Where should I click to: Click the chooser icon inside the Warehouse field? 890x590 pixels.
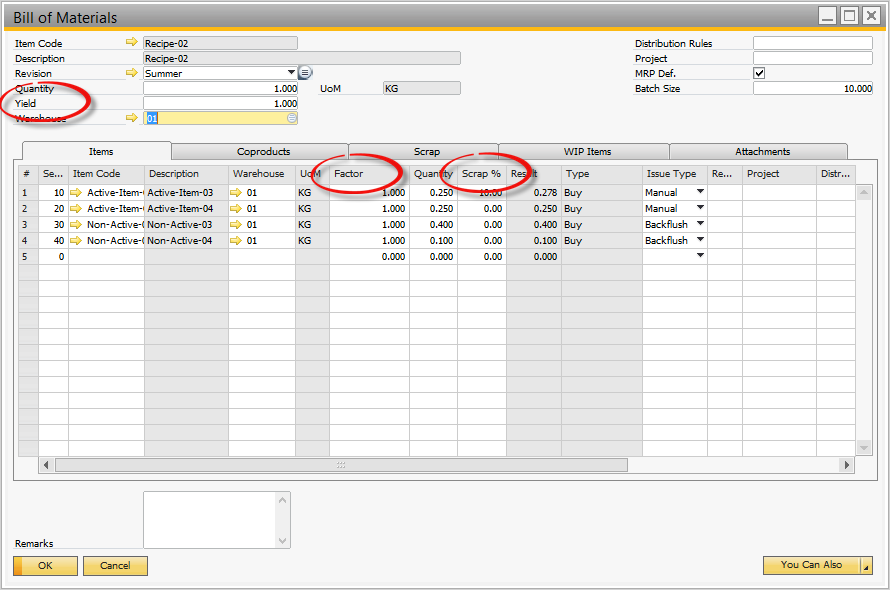(x=292, y=118)
